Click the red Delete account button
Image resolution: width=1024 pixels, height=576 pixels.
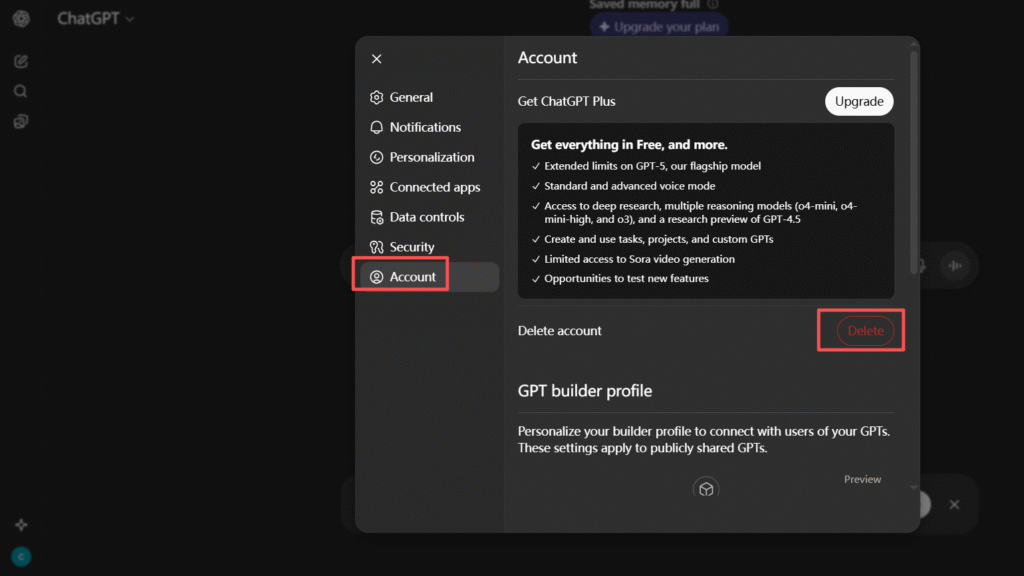tap(865, 330)
